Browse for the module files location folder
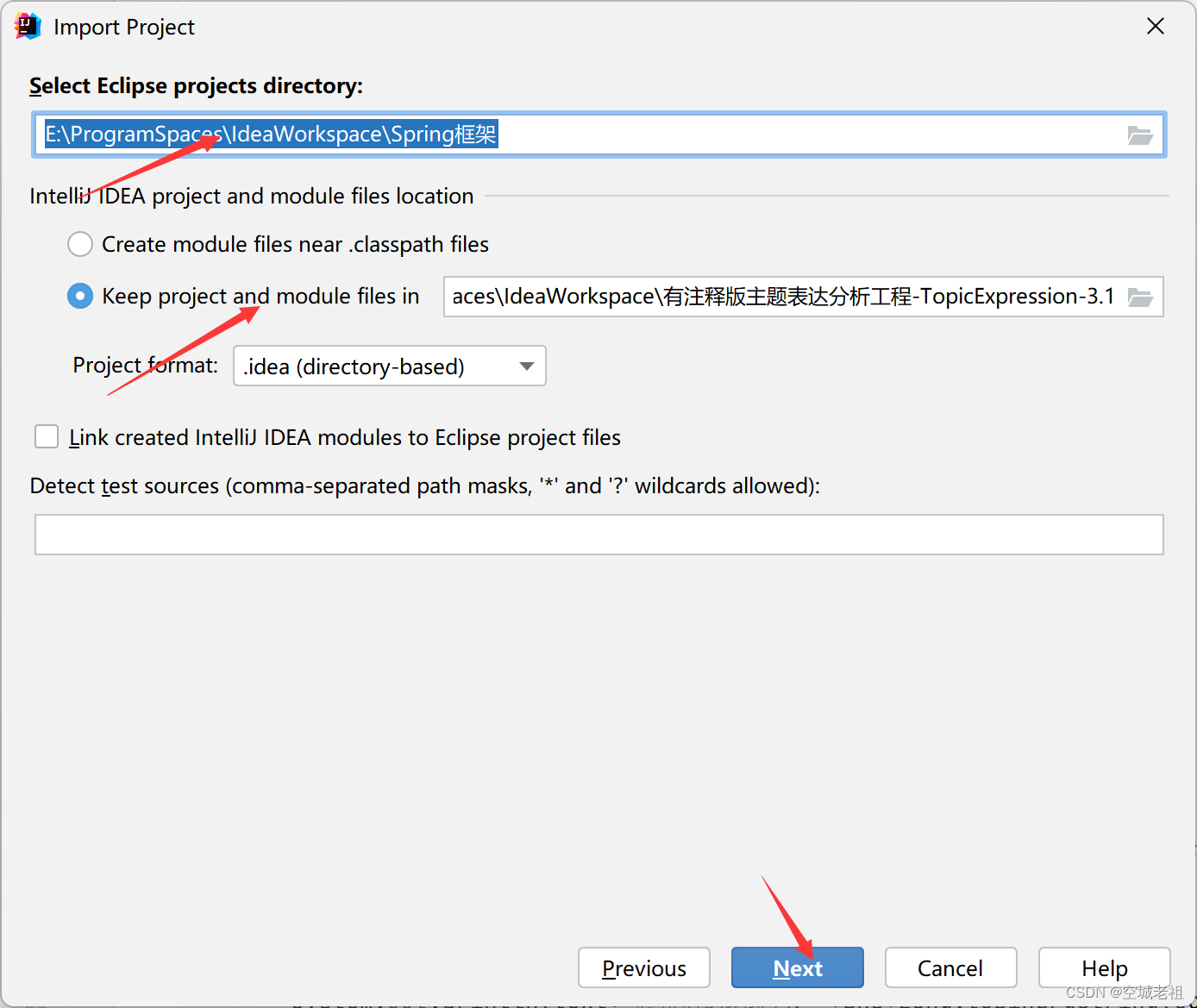Image resolution: width=1197 pixels, height=1008 pixels. point(1140,297)
